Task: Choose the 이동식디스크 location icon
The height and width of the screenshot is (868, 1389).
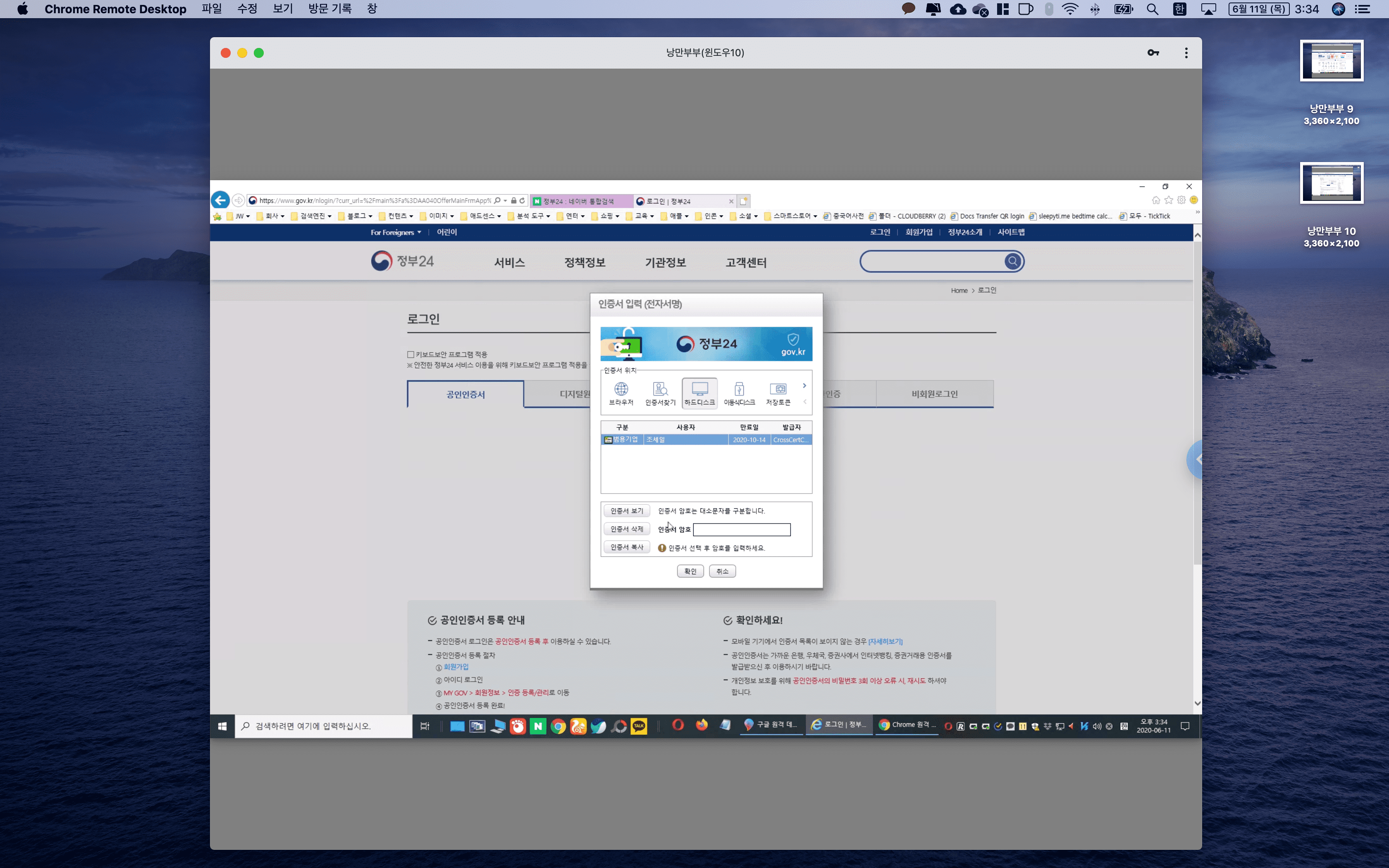Action: (739, 393)
